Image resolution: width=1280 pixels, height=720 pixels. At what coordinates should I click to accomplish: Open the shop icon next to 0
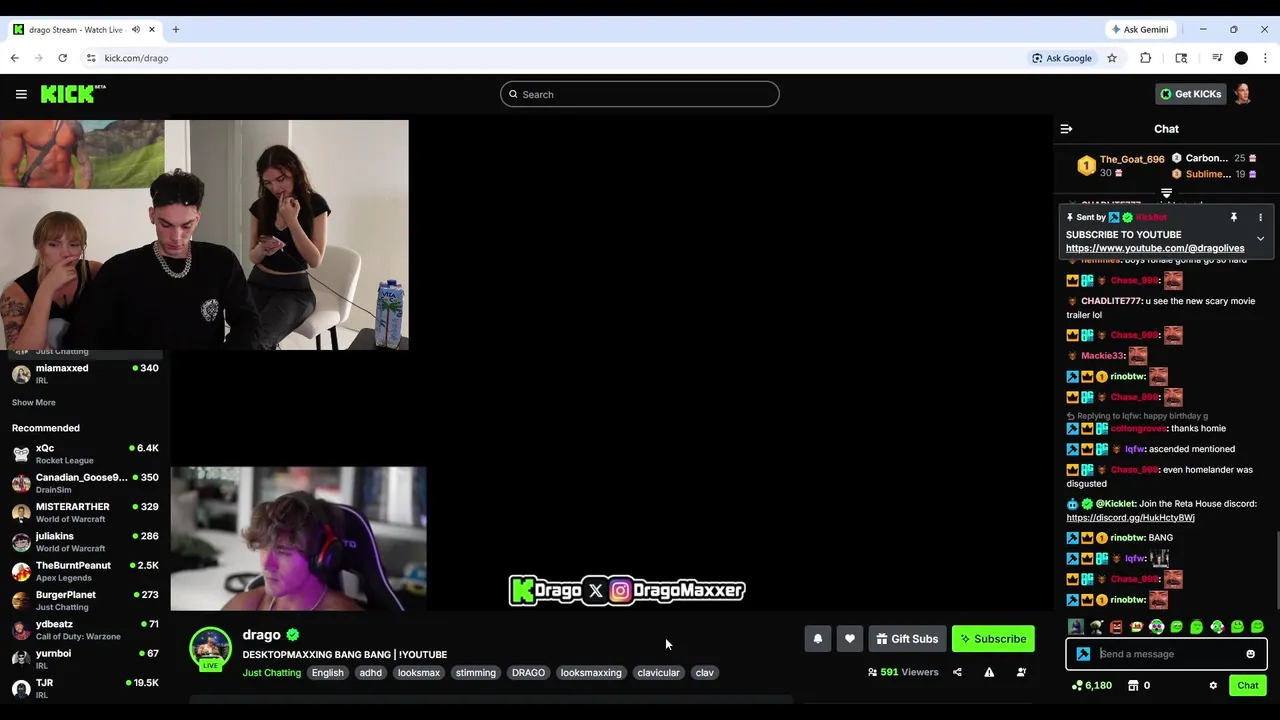pos(1133,686)
